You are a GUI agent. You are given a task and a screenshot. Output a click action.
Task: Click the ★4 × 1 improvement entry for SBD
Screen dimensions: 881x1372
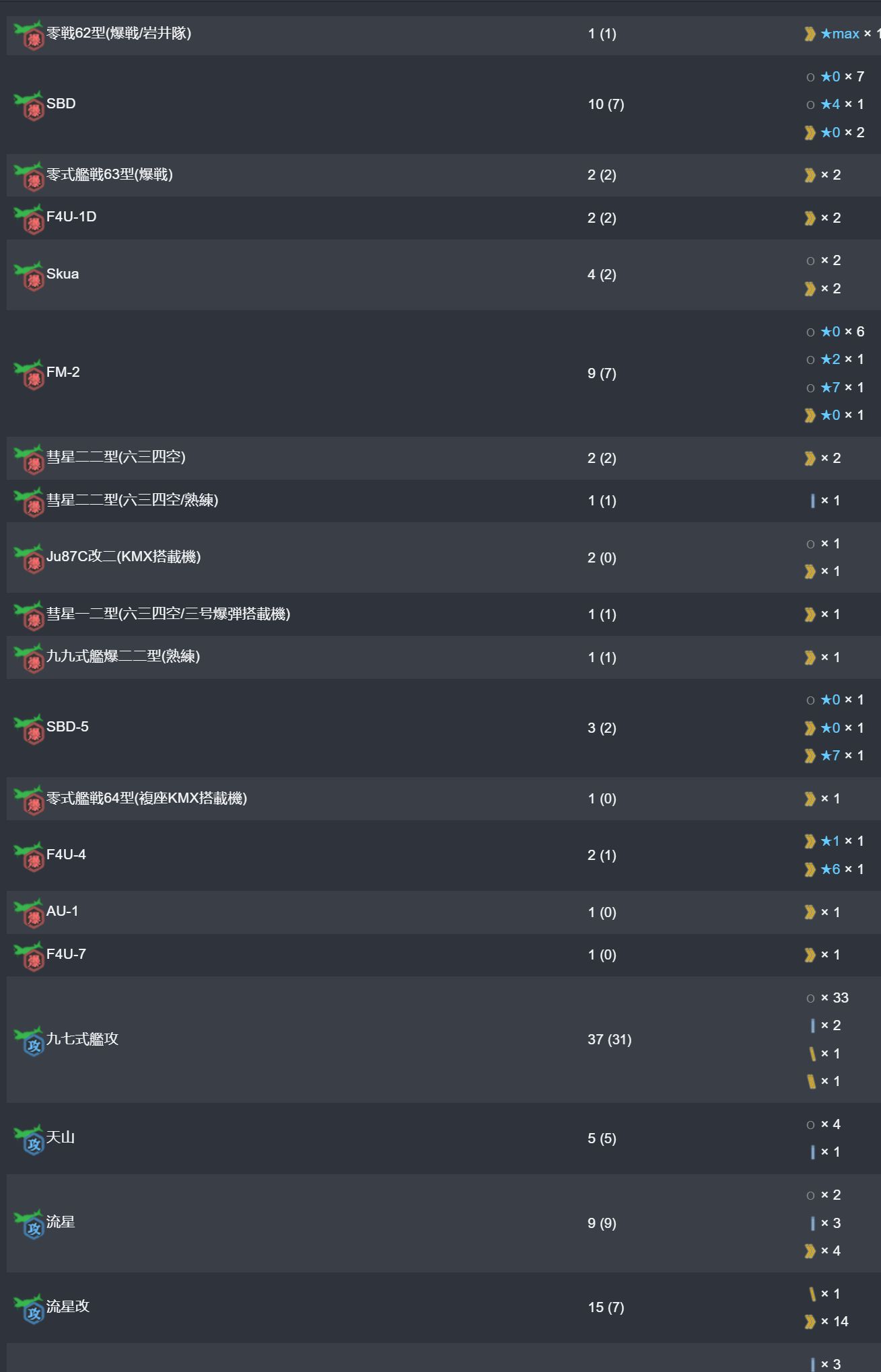click(841, 104)
